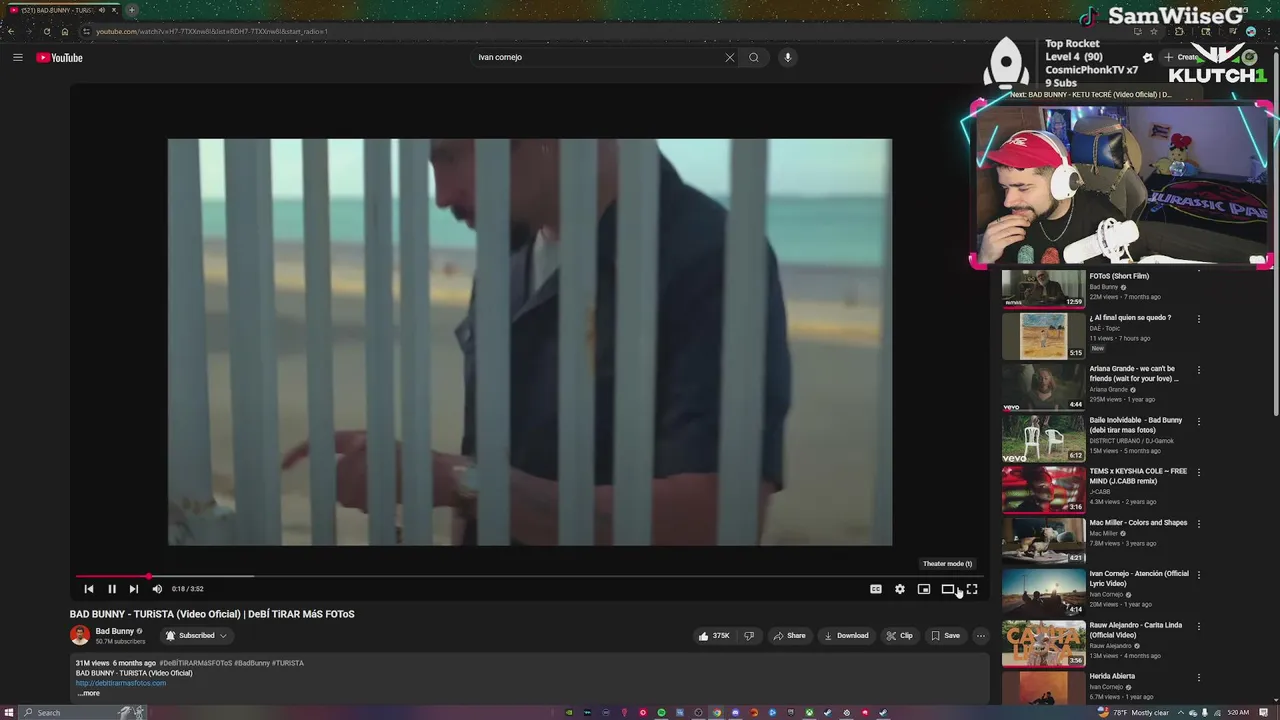Viewport: 1280px width, 720px height.
Task: Enter full screen mode
Action: click(x=972, y=589)
